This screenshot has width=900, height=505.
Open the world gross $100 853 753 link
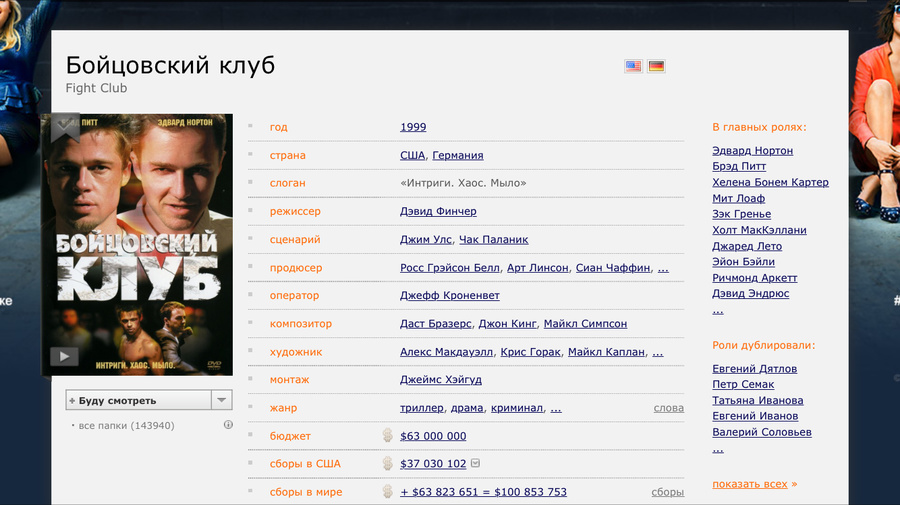483,492
